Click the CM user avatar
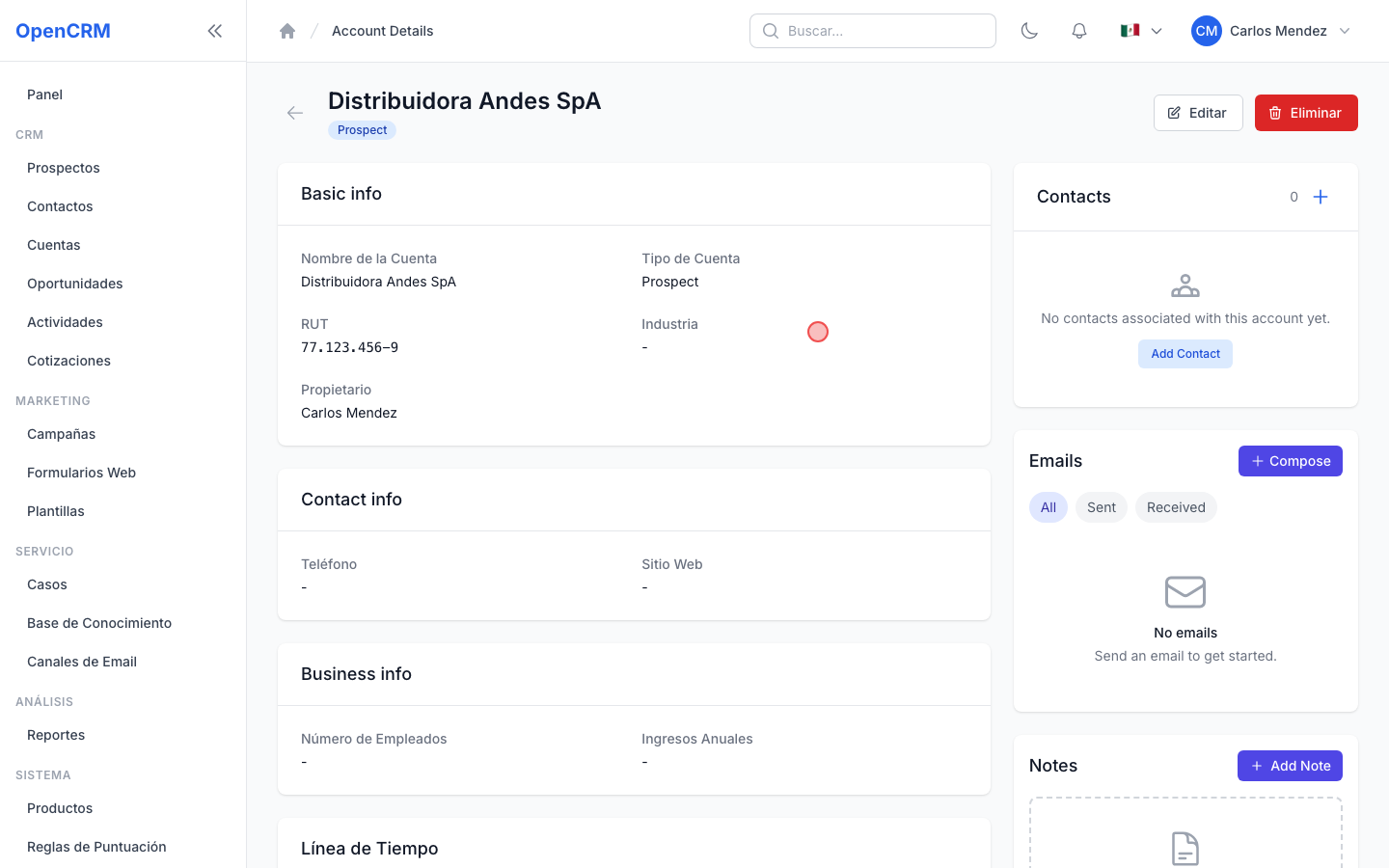The width and height of the screenshot is (1389, 868). point(1207,31)
